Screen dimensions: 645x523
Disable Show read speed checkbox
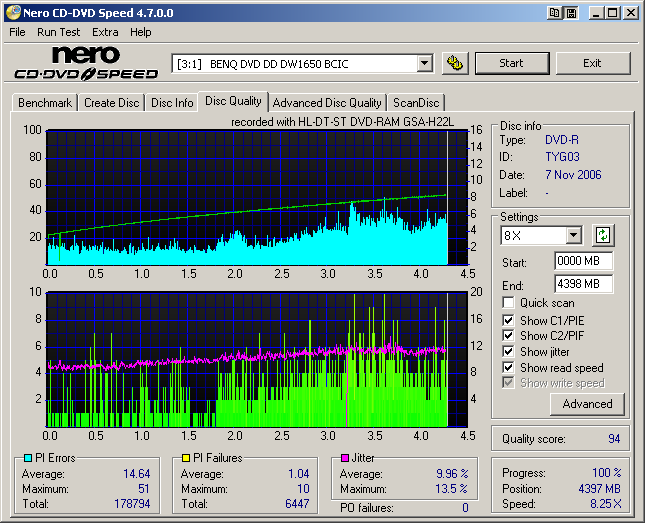pos(508,367)
